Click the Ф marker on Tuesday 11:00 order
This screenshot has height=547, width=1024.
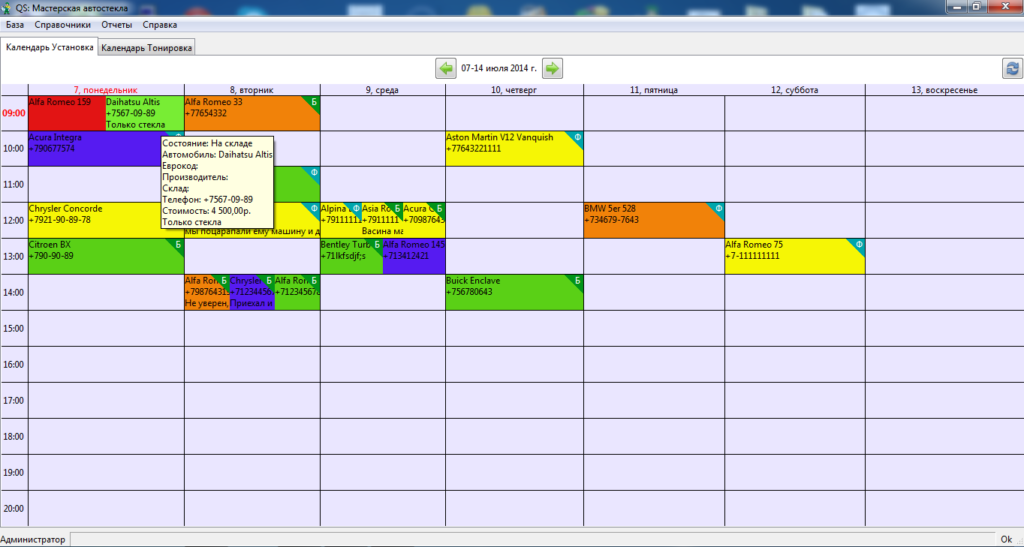coord(313,173)
